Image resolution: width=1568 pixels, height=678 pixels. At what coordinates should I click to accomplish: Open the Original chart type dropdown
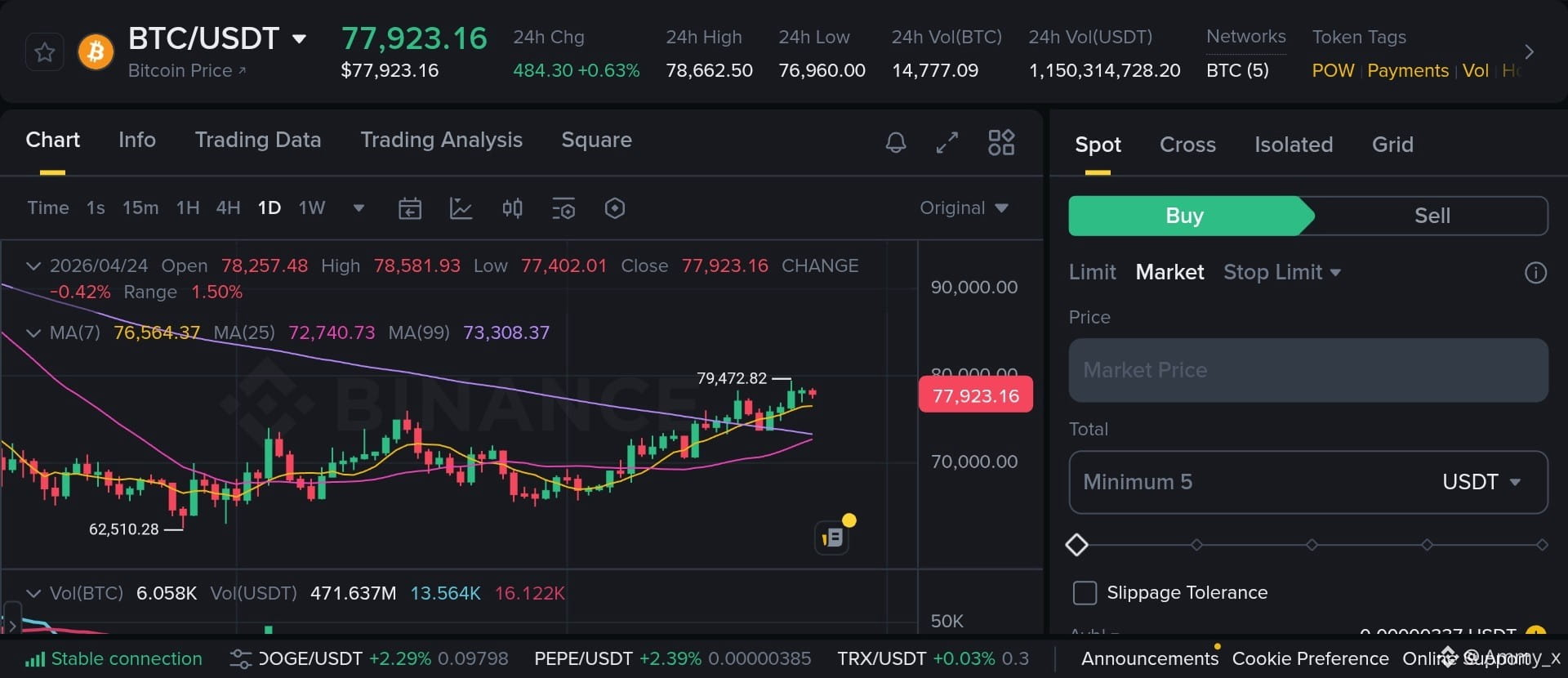(964, 208)
